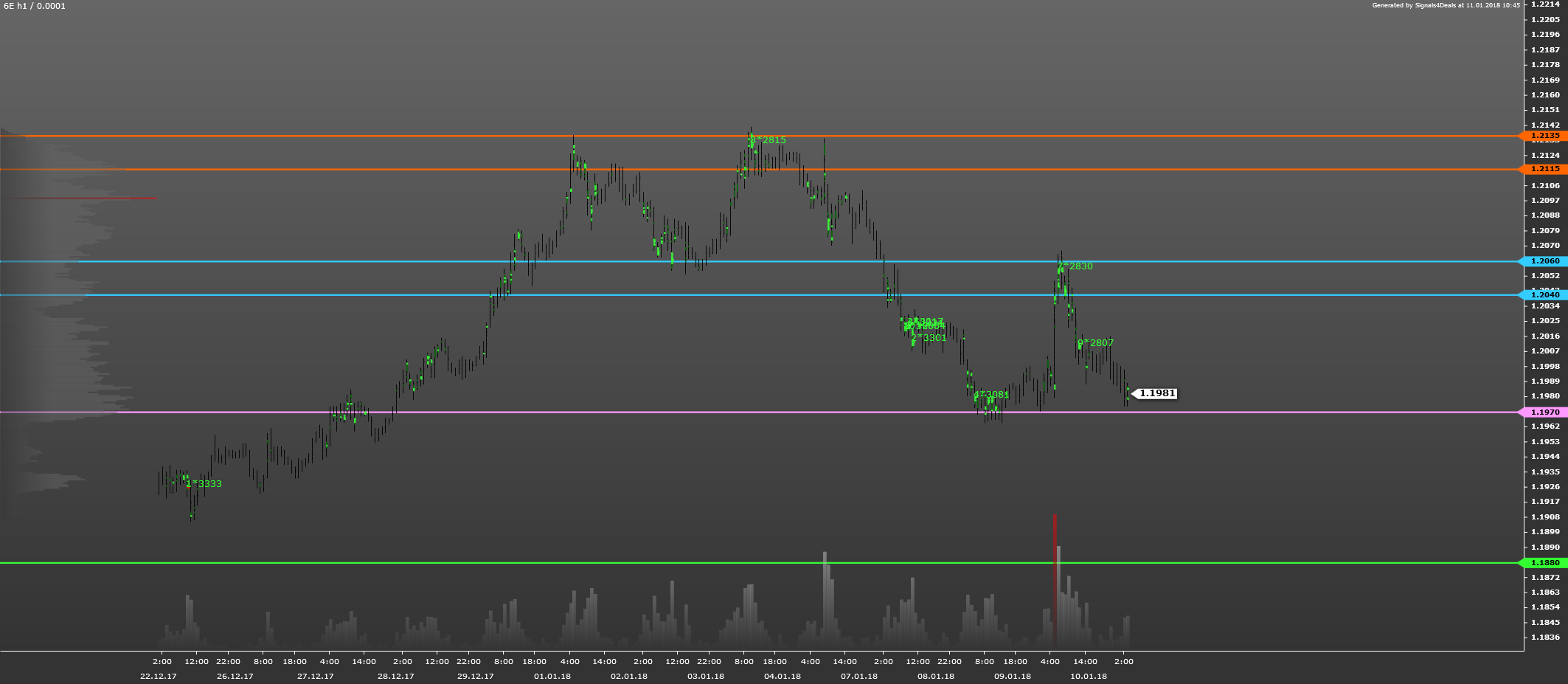
Task: Select the 4*3081 signal marker
Action: point(991,395)
